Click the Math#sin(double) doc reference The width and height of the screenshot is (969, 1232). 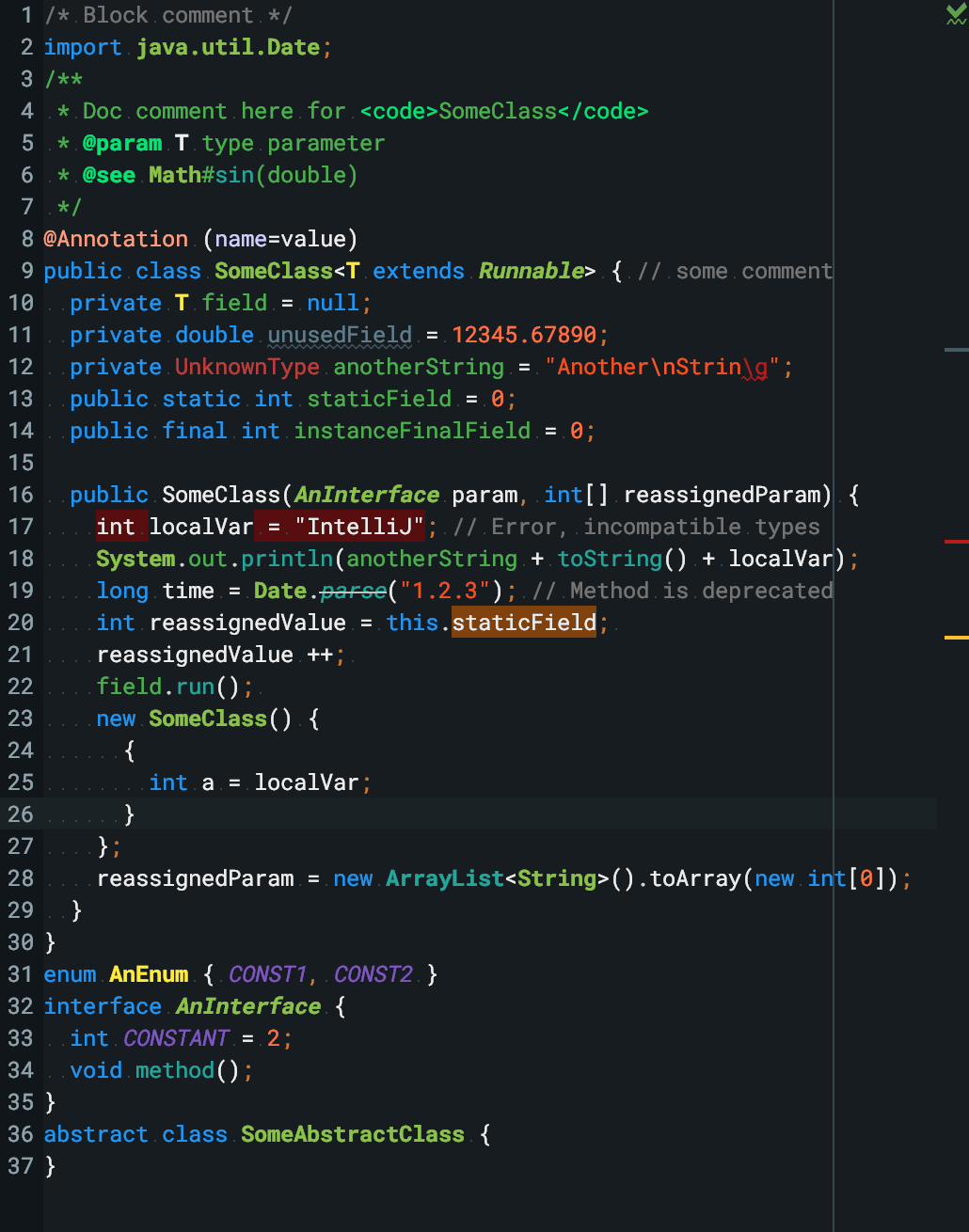(254, 174)
